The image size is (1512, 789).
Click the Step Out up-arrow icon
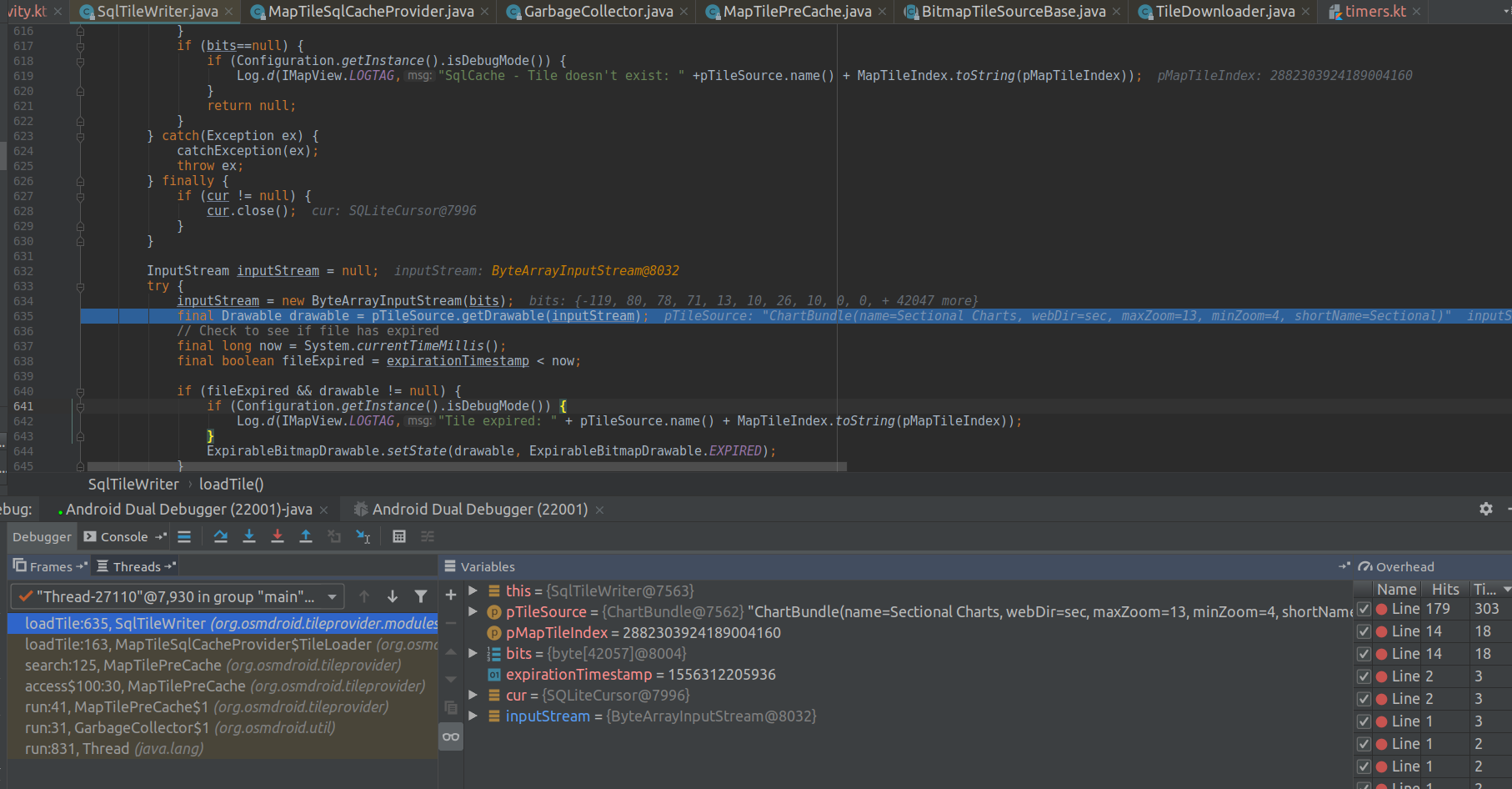[x=306, y=536]
